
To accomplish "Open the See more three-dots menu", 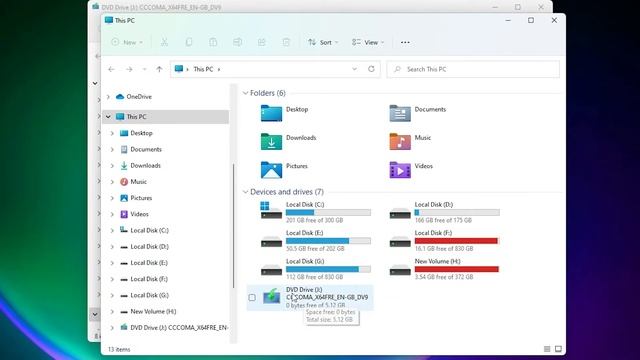I will (405, 42).
